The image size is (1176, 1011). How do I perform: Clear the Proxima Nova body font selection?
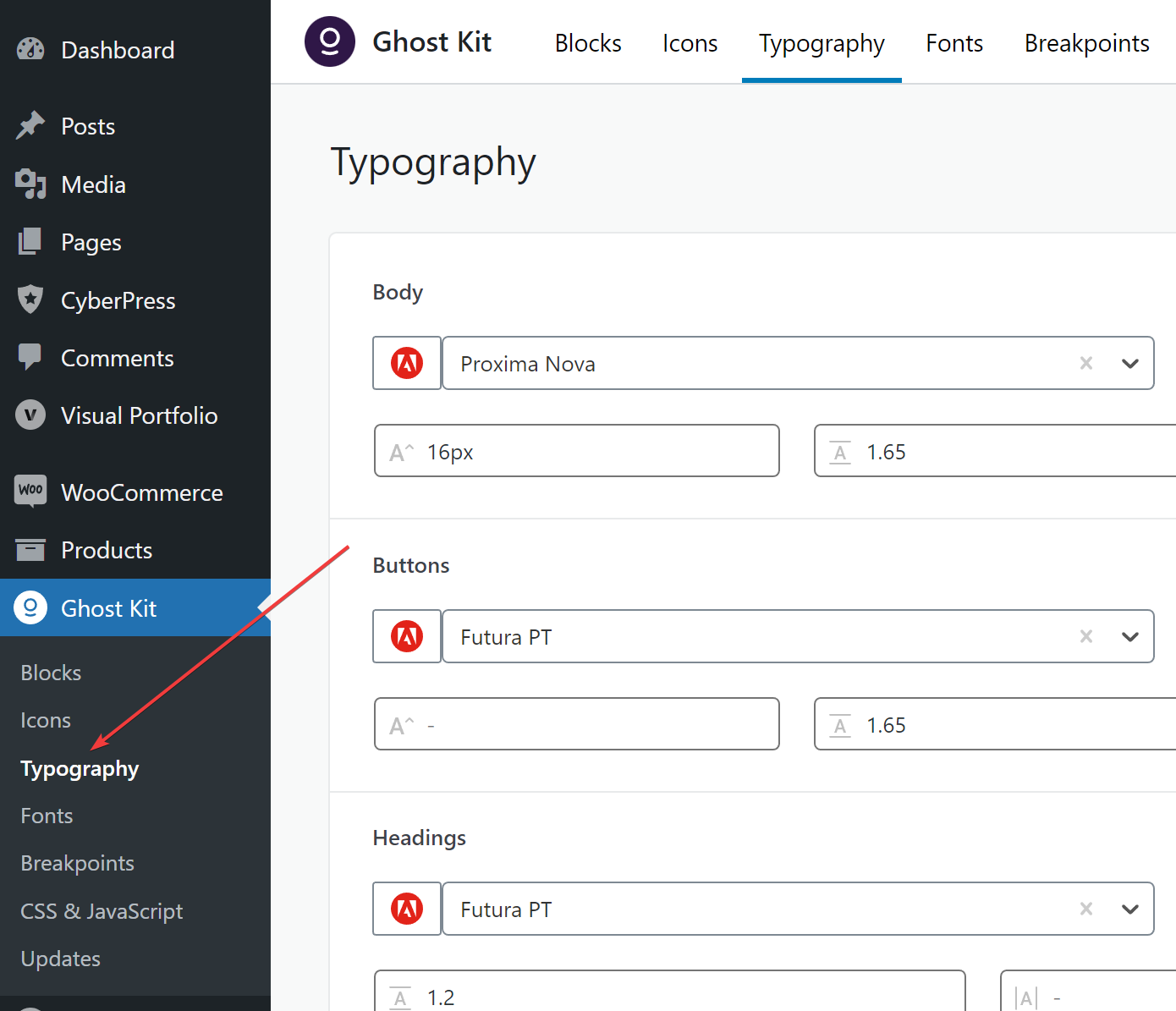click(x=1086, y=363)
